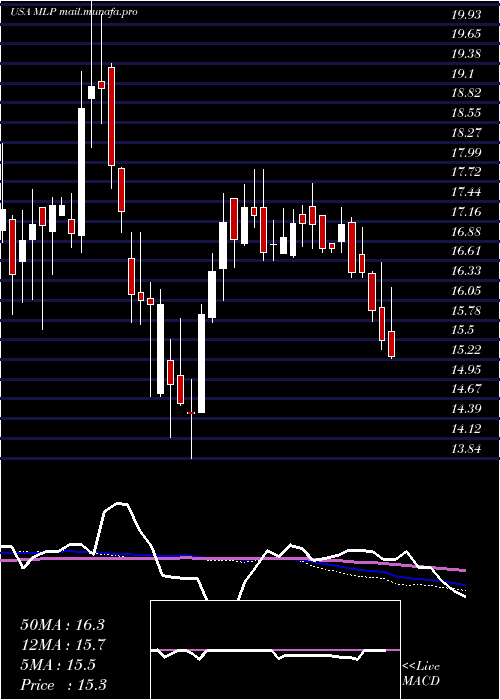The height and width of the screenshot is (700, 500).
Task: Click the last red candlestick near 15.3
Action: pyautogui.click(x=392, y=344)
